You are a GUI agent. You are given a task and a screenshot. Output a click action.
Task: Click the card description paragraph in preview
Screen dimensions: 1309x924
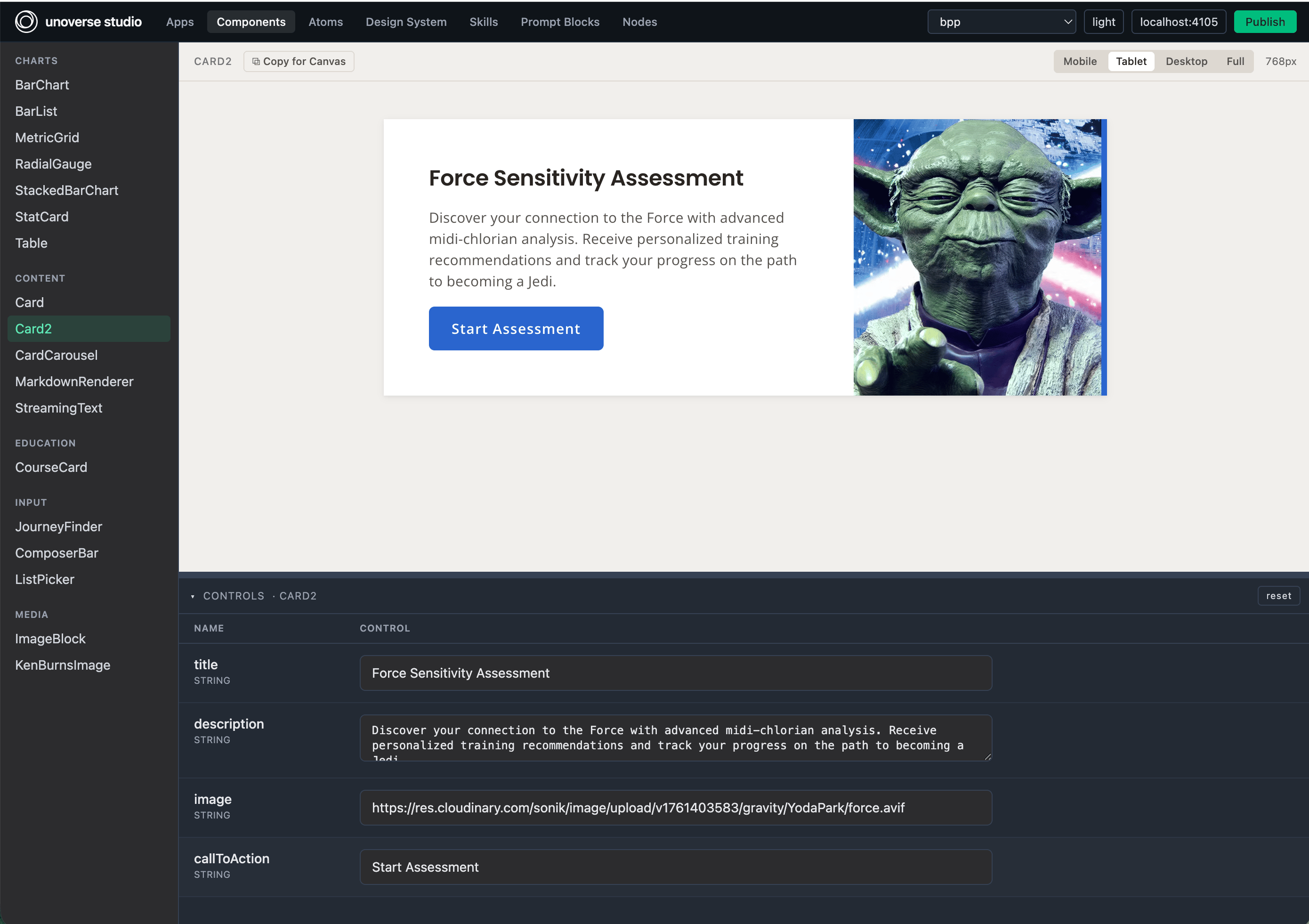[x=613, y=249]
